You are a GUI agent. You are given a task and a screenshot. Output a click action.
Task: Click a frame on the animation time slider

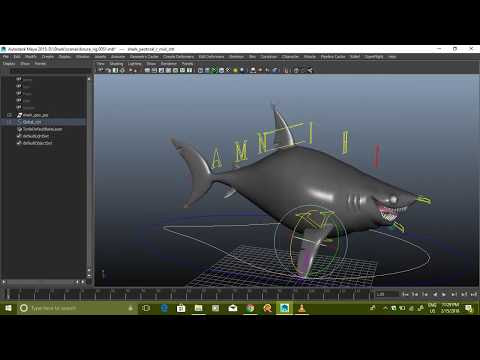coord(188,294)
